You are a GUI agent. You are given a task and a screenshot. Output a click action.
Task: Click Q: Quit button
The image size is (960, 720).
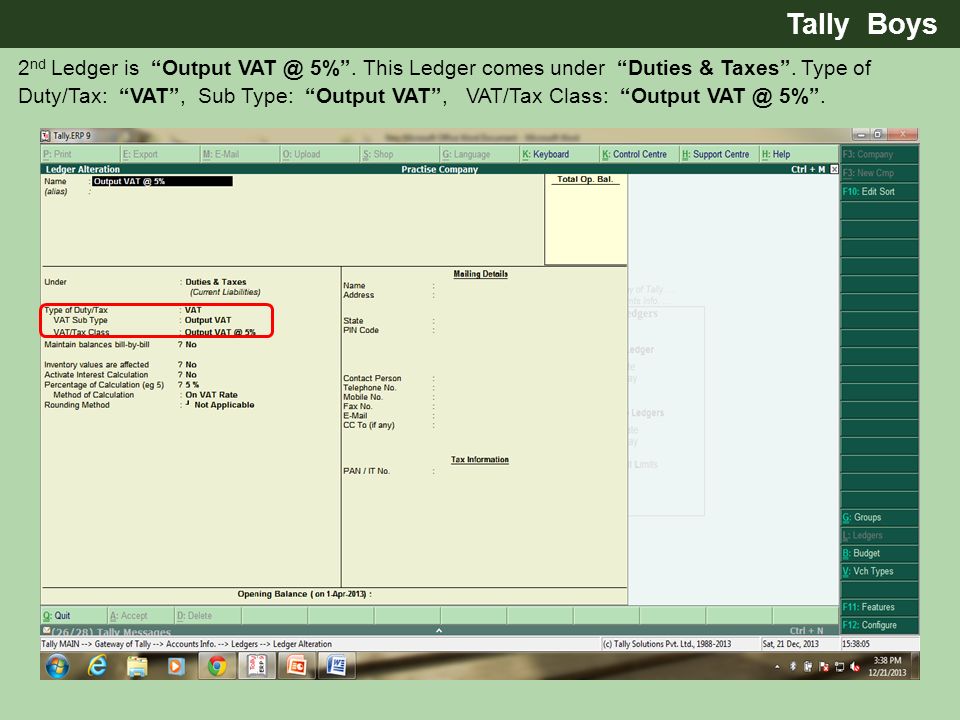[73, 615]
